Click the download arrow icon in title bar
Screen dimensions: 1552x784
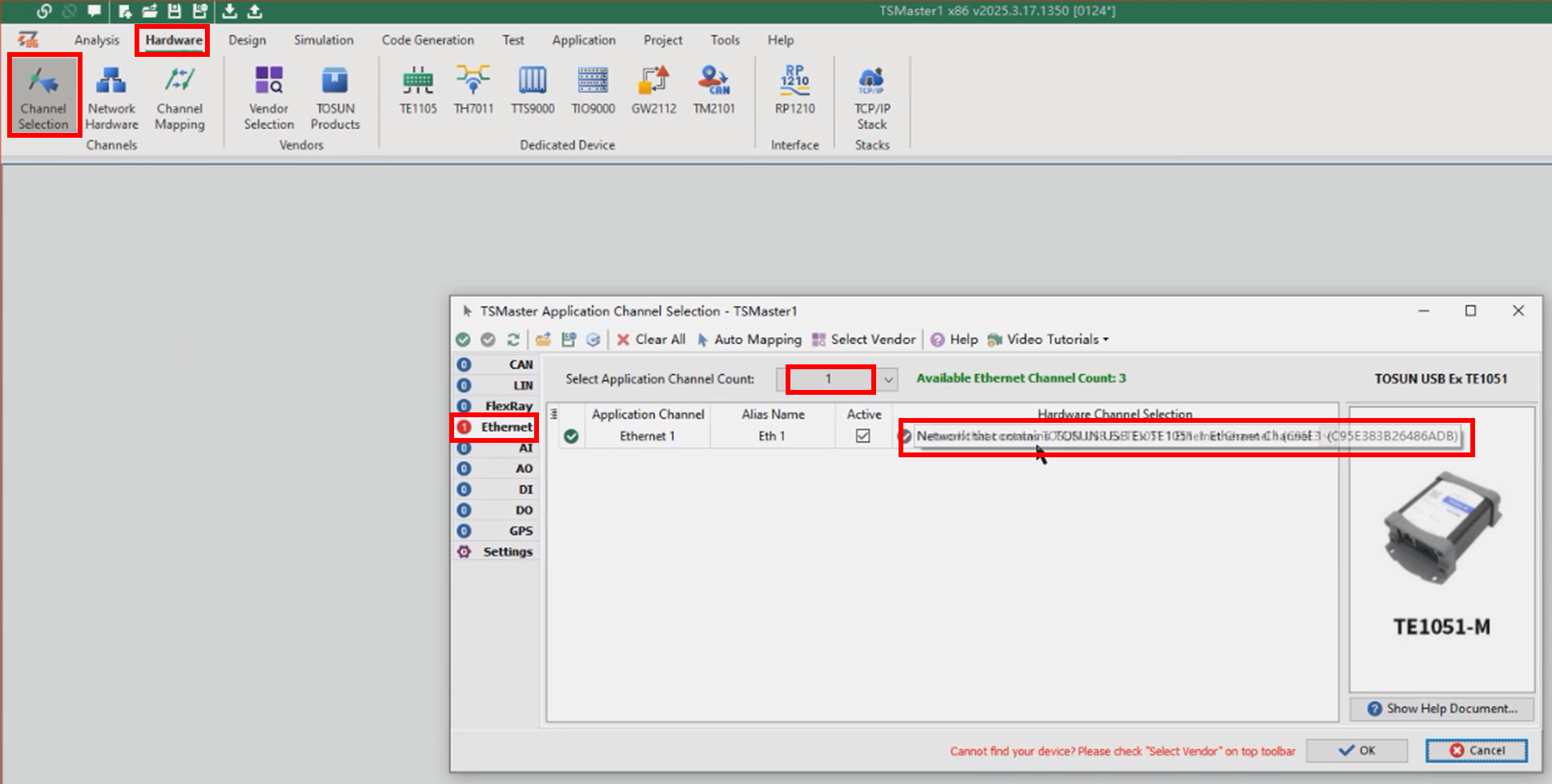click(x=230, y=11)
